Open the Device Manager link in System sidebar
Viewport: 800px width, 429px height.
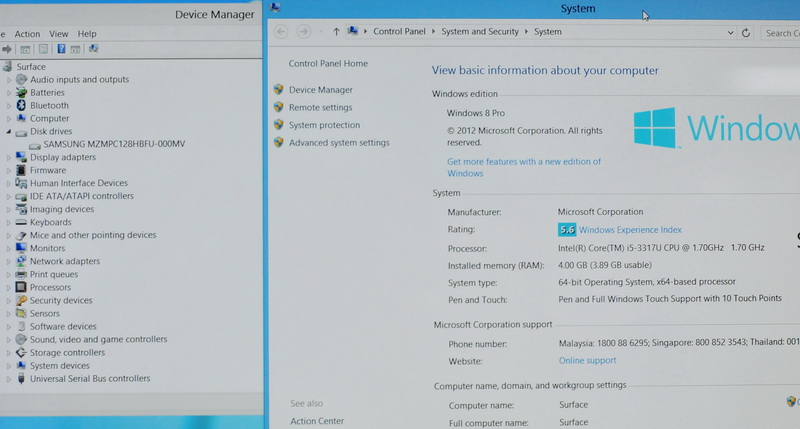[x=320, y=90]
